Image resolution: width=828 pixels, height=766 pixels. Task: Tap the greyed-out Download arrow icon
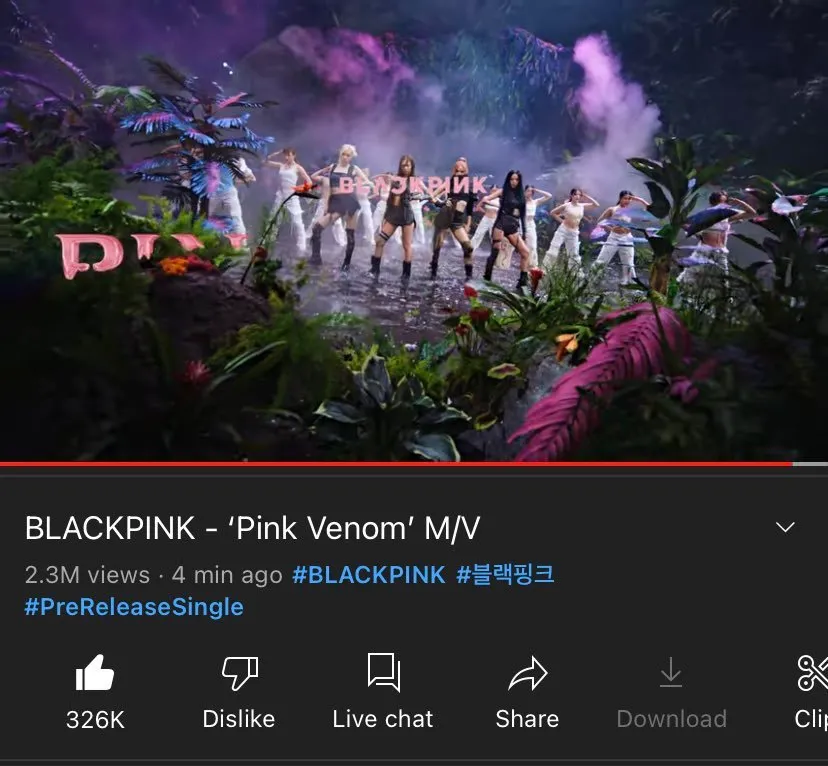(x=671, y=672)
